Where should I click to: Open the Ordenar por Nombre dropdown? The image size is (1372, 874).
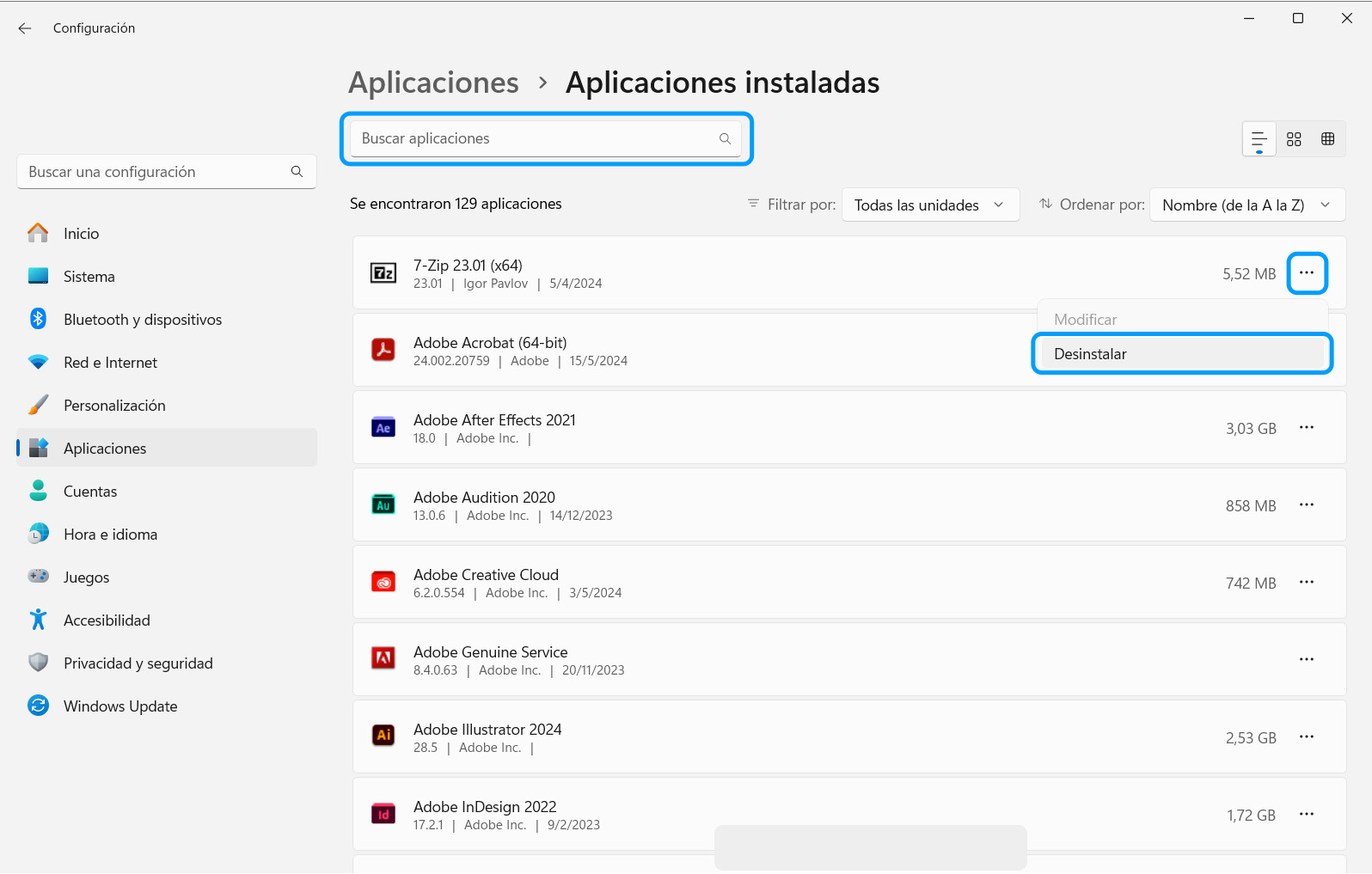(x=1247, y=205)
